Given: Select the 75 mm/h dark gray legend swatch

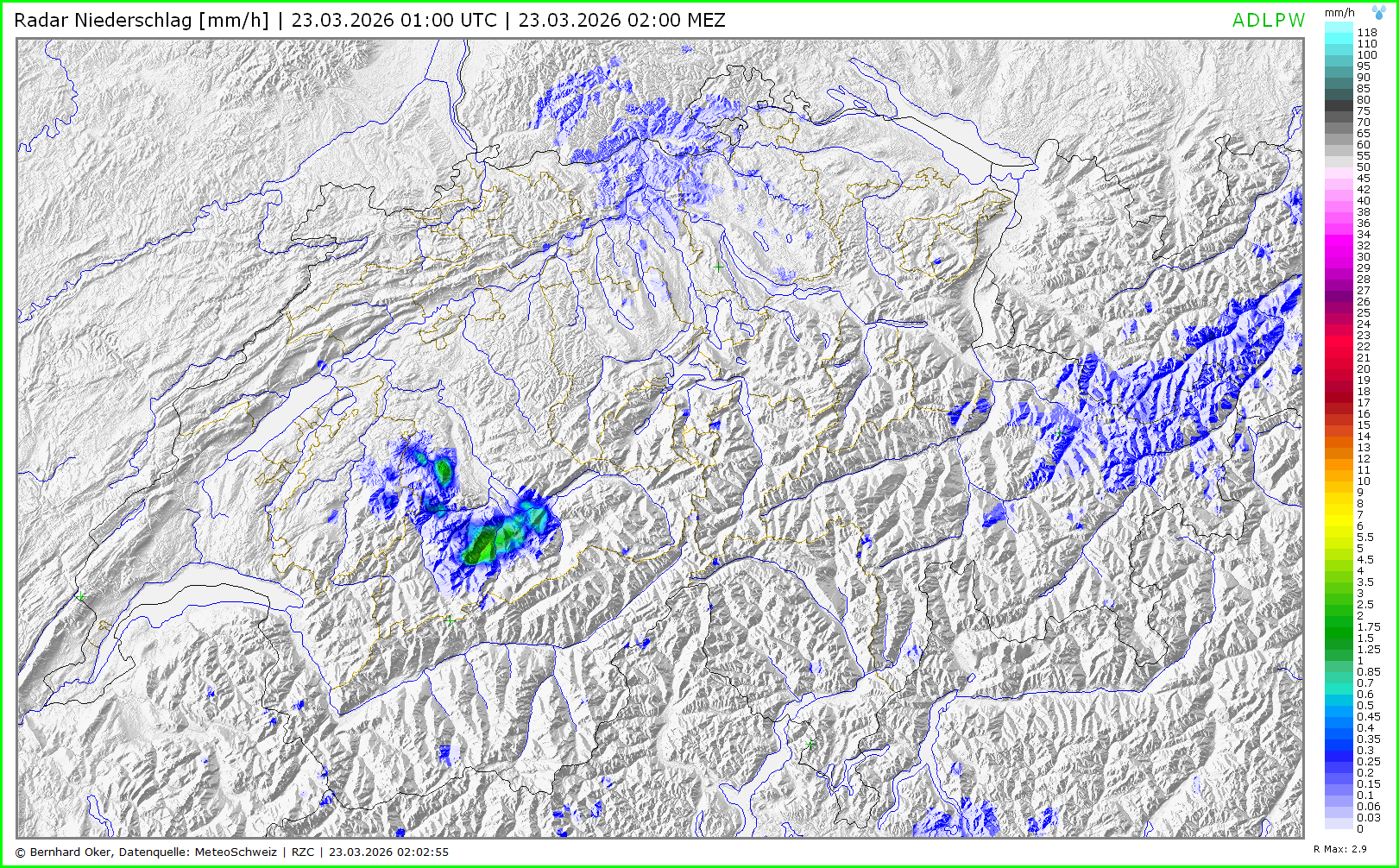Looking at the screenshot, I should [x=1339, y=110].
